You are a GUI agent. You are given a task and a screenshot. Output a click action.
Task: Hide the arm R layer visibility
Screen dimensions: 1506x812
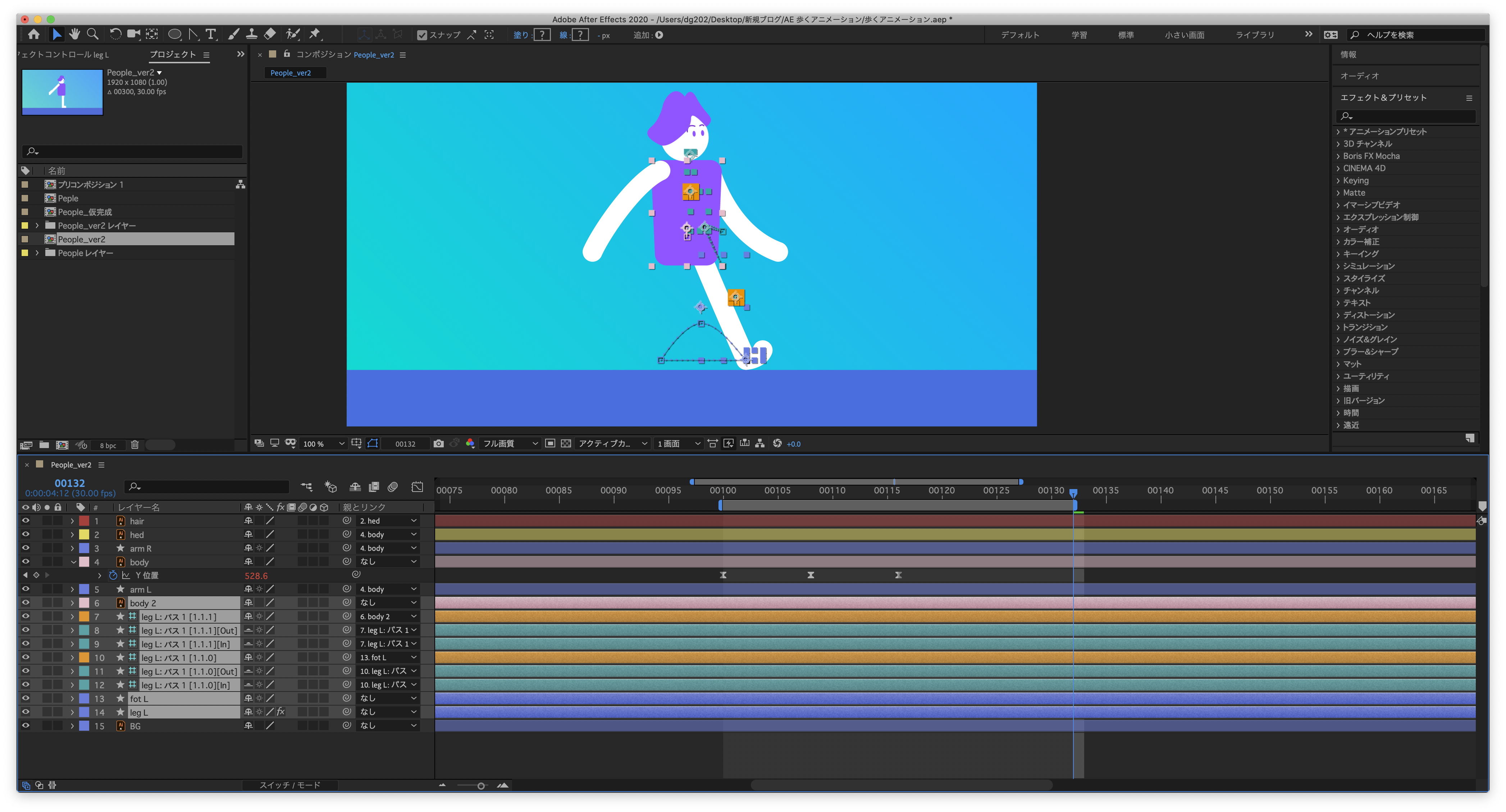pyautogui.click(x=26, y=548)
